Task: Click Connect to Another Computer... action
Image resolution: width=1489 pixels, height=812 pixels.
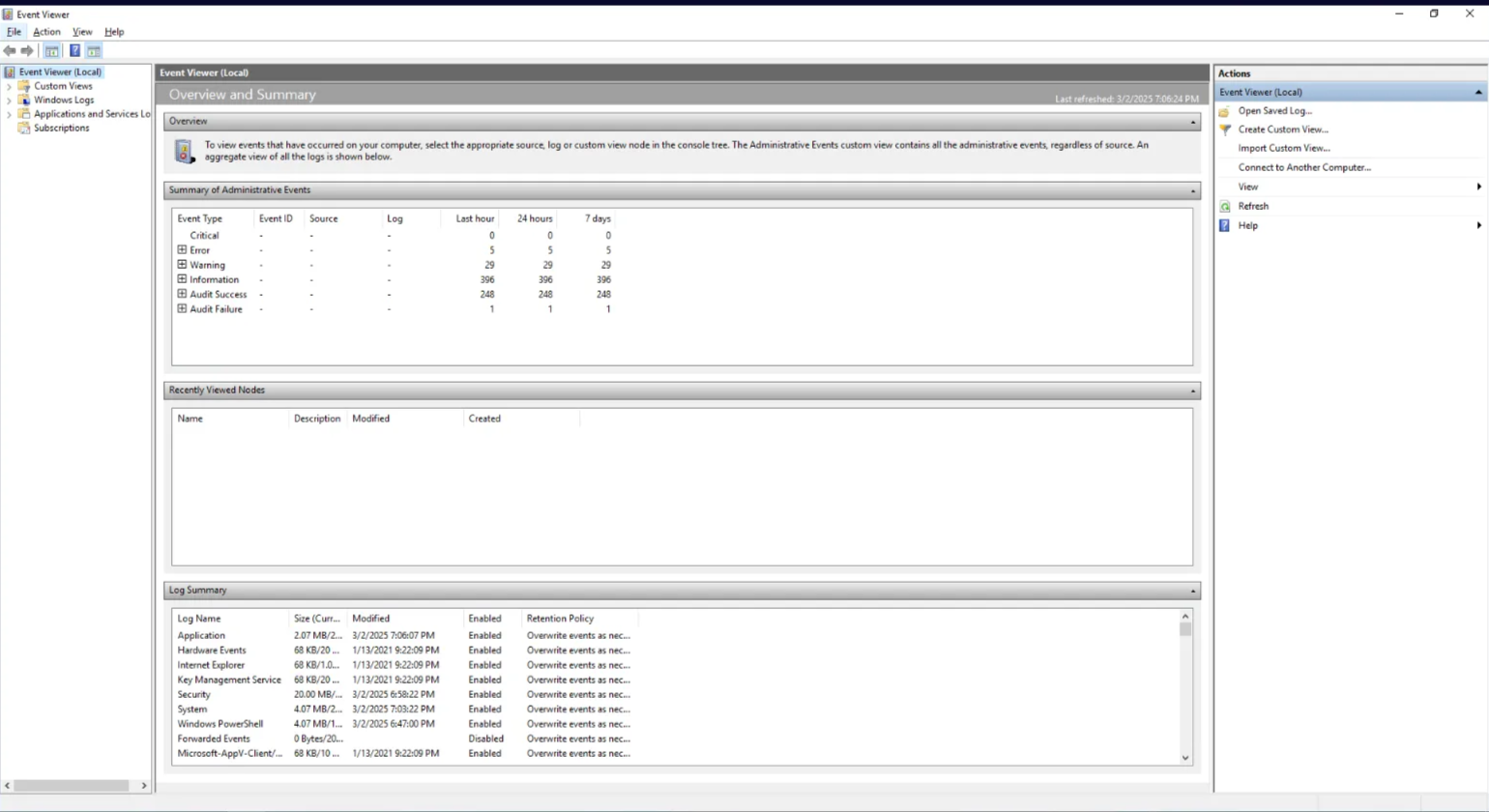Action: 1304,167
